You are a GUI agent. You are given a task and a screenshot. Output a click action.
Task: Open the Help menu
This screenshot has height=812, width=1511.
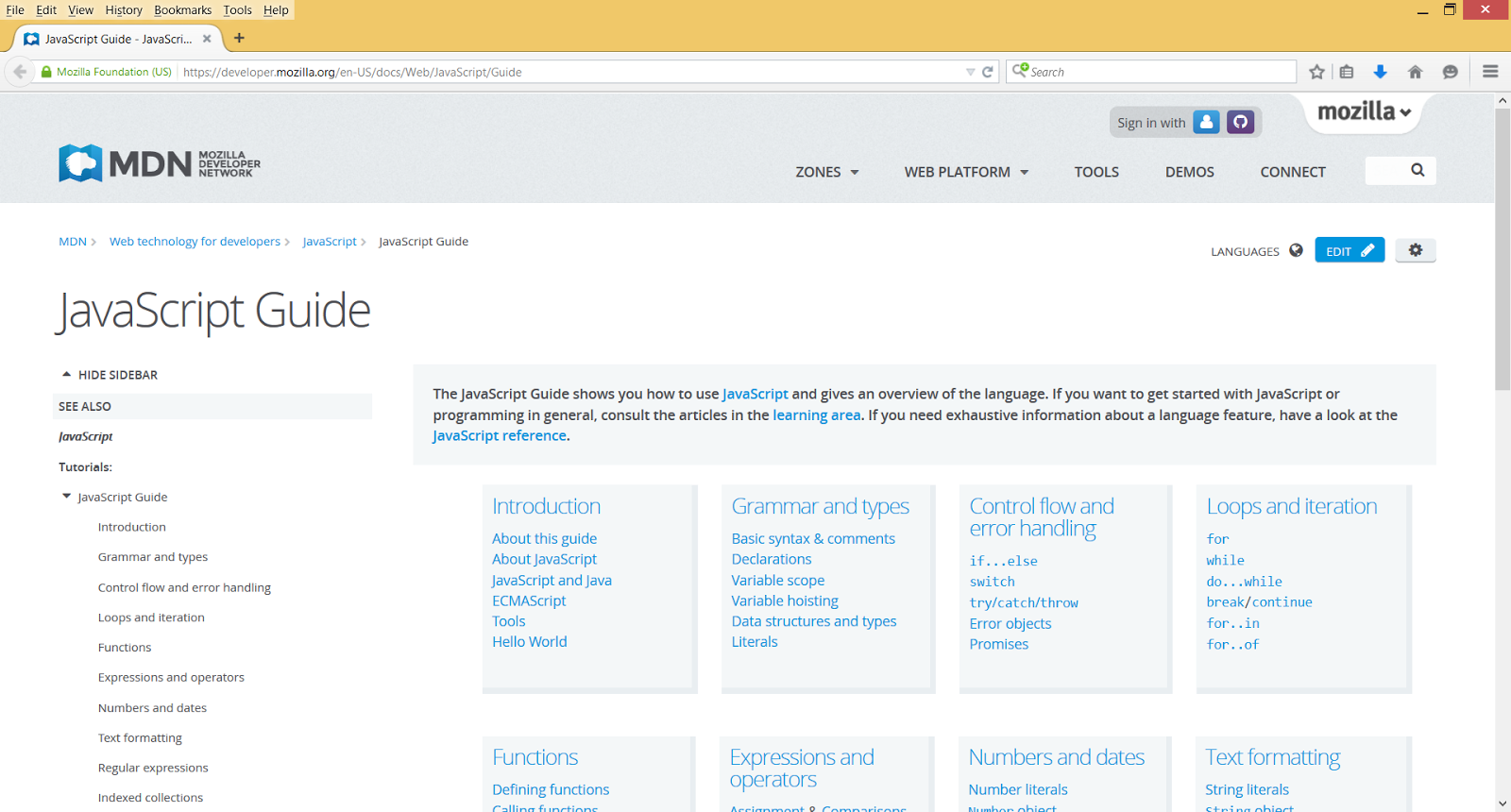[276, 9]
